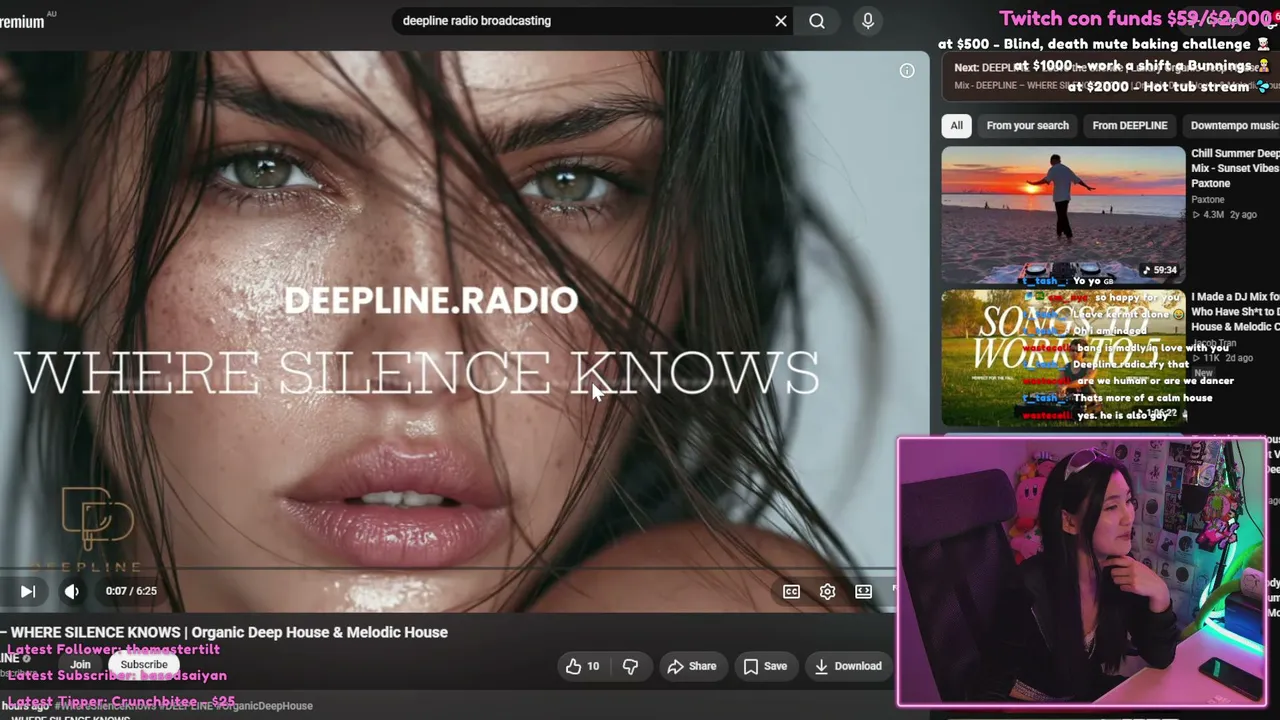Visit the Paxtone channel
Viewport: 1280px width, 720px height.
[x=1208, y=199]
